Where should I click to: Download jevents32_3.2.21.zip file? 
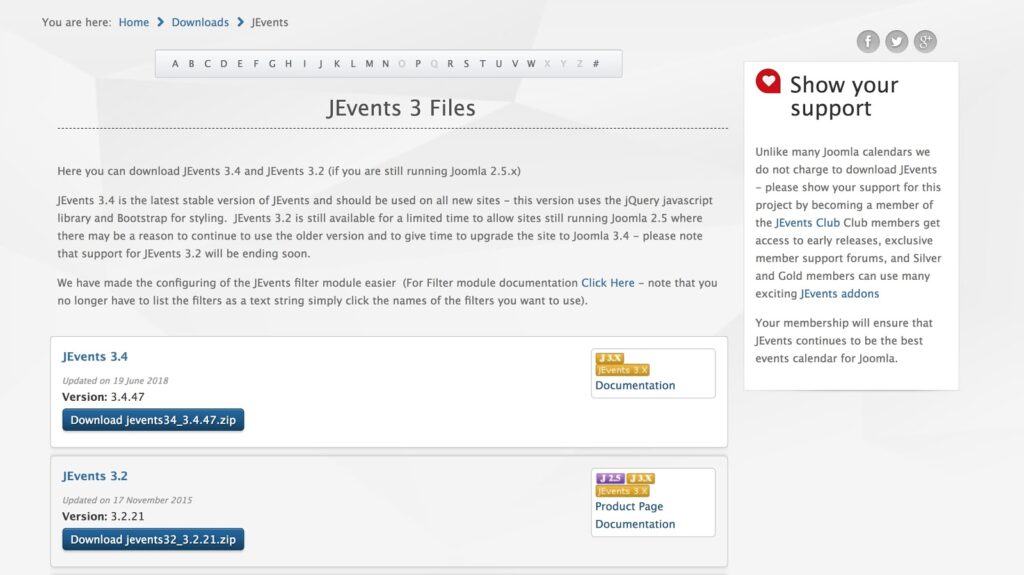pyautogui.click(x=153, y=540)
